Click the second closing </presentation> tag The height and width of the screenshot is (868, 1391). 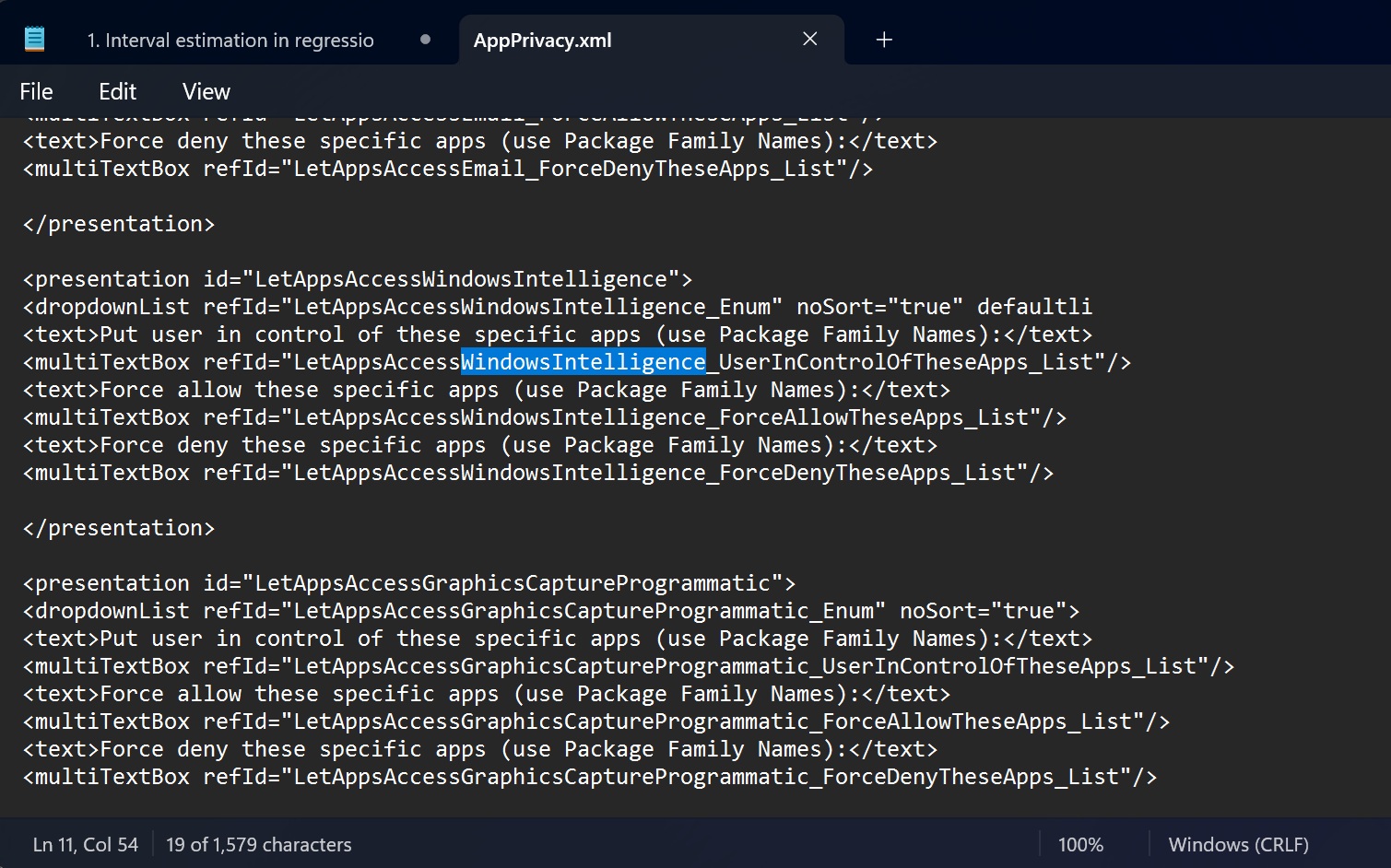pyautogui.click(x=119, y=528)
